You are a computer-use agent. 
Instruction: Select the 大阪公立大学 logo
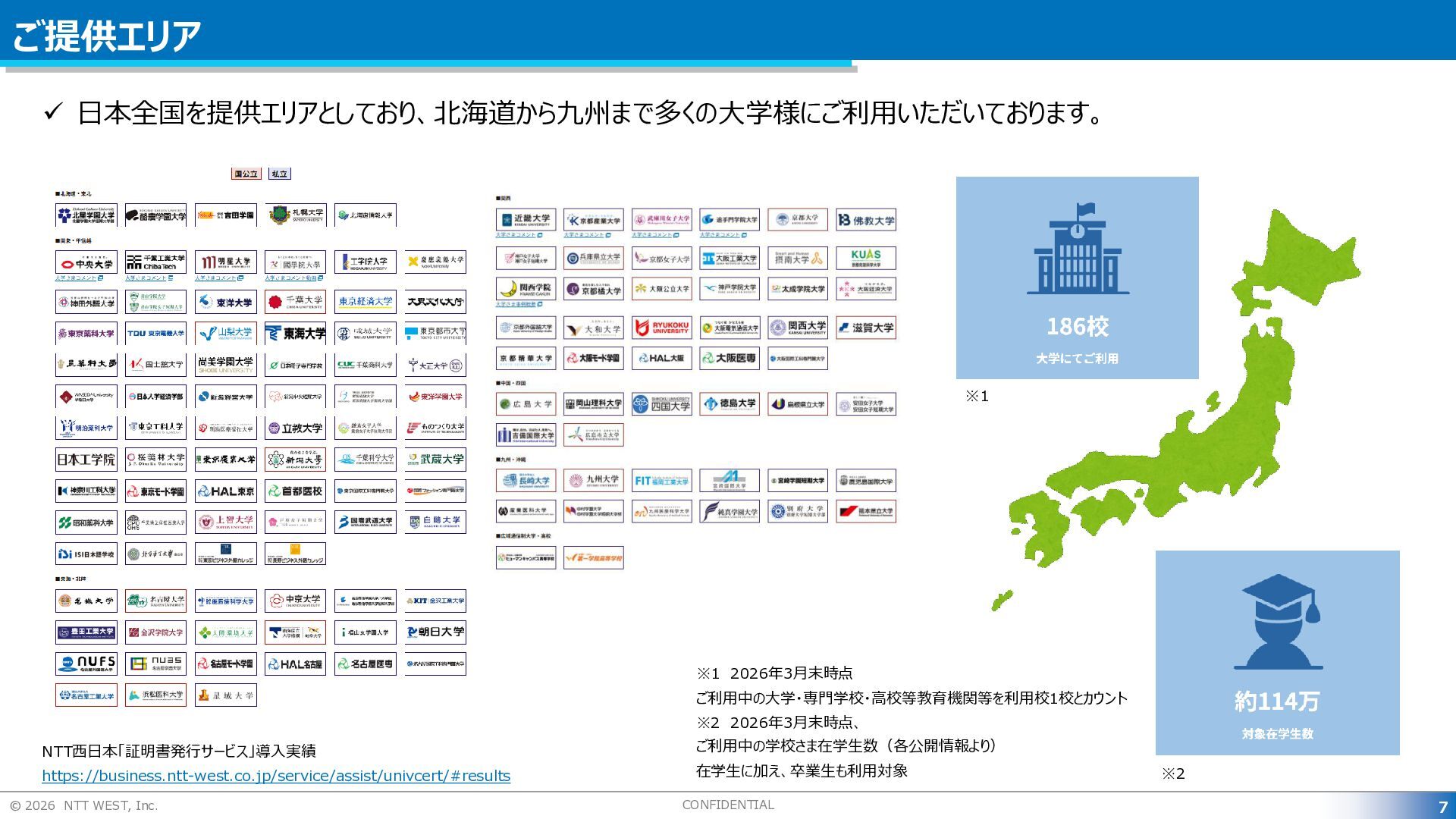tap(662, 289)
